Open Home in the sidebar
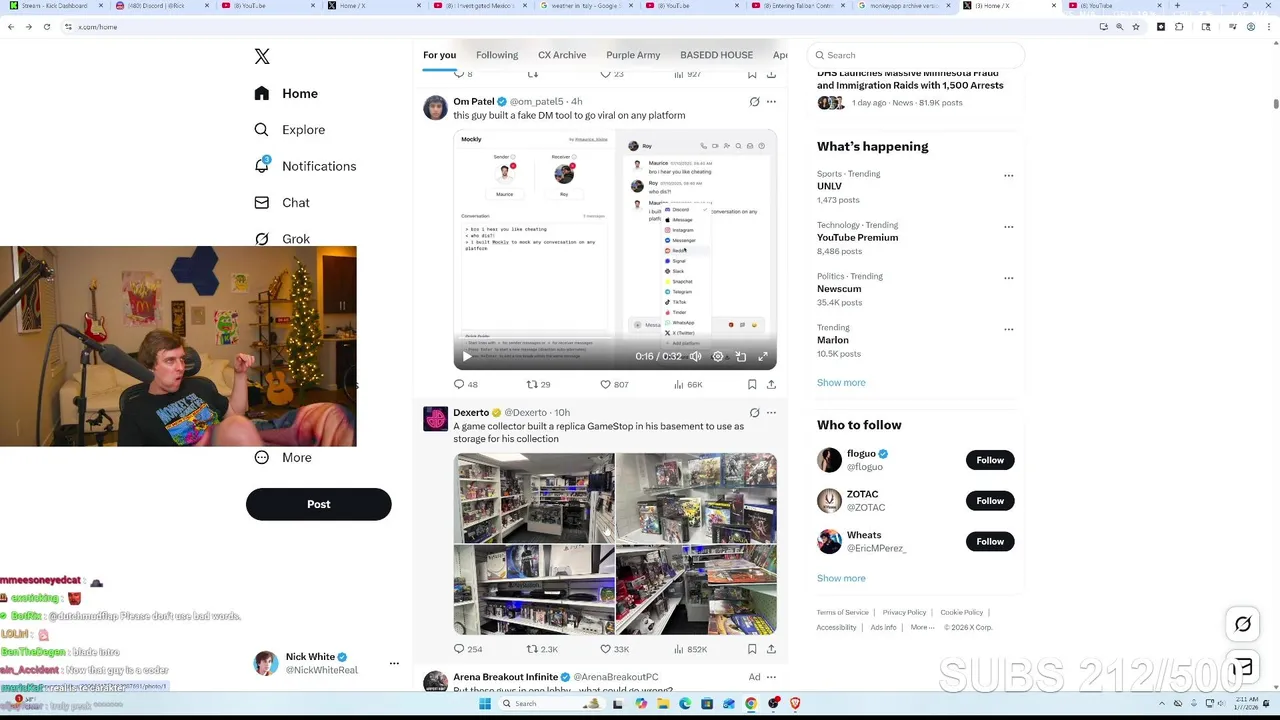 [x=286, y=93]
